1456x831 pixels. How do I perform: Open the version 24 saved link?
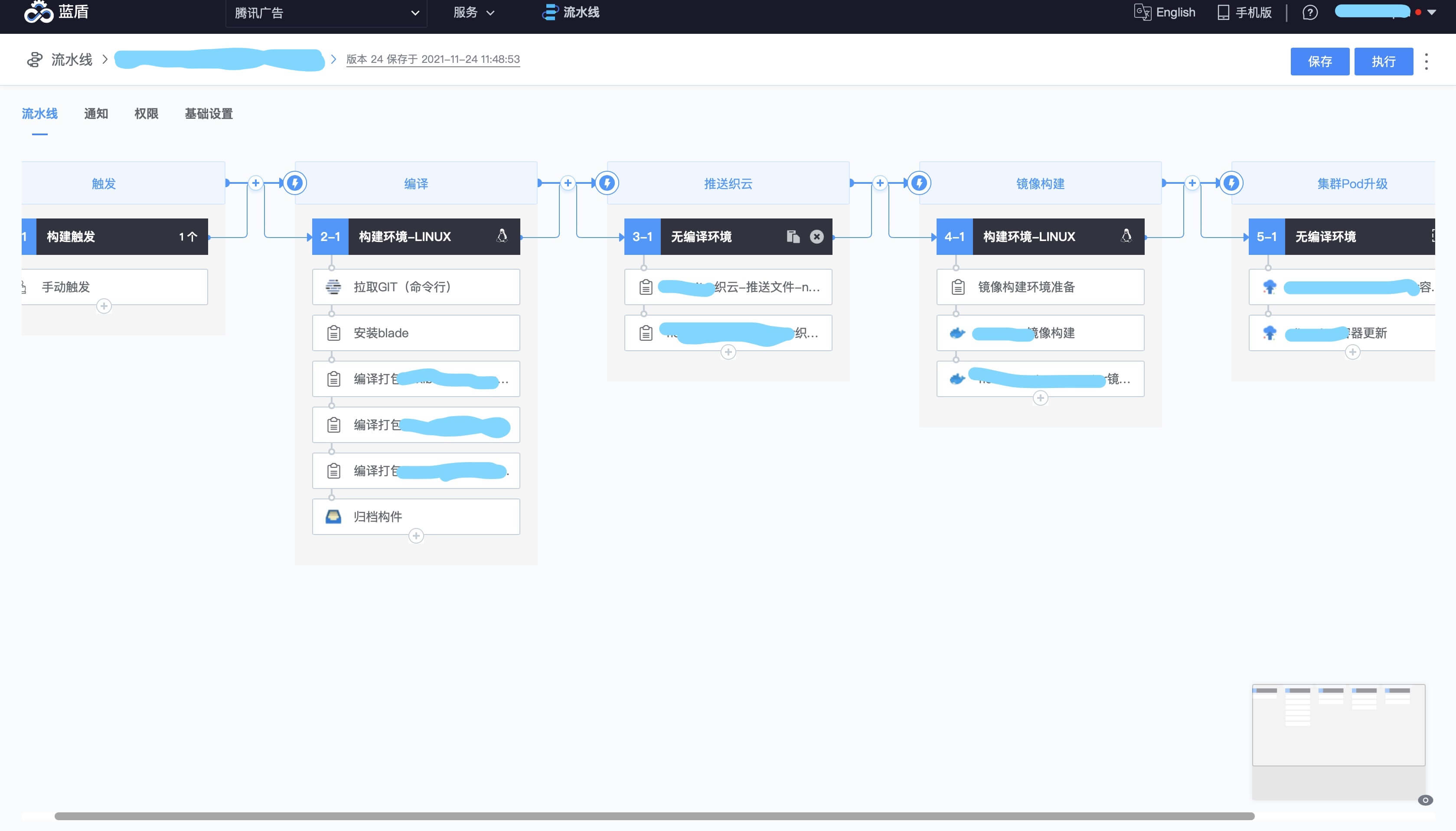click(433, 59)
